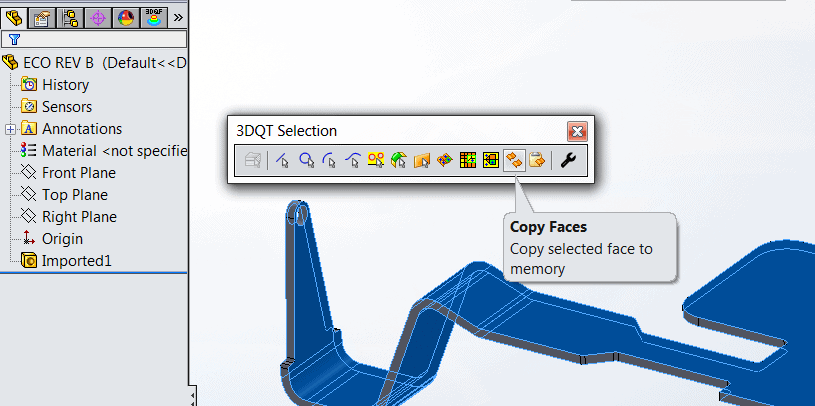
Task: Open the wrench settings icon in 3DQT Selection
Action: pyautogui.click(x=568, y=159)
